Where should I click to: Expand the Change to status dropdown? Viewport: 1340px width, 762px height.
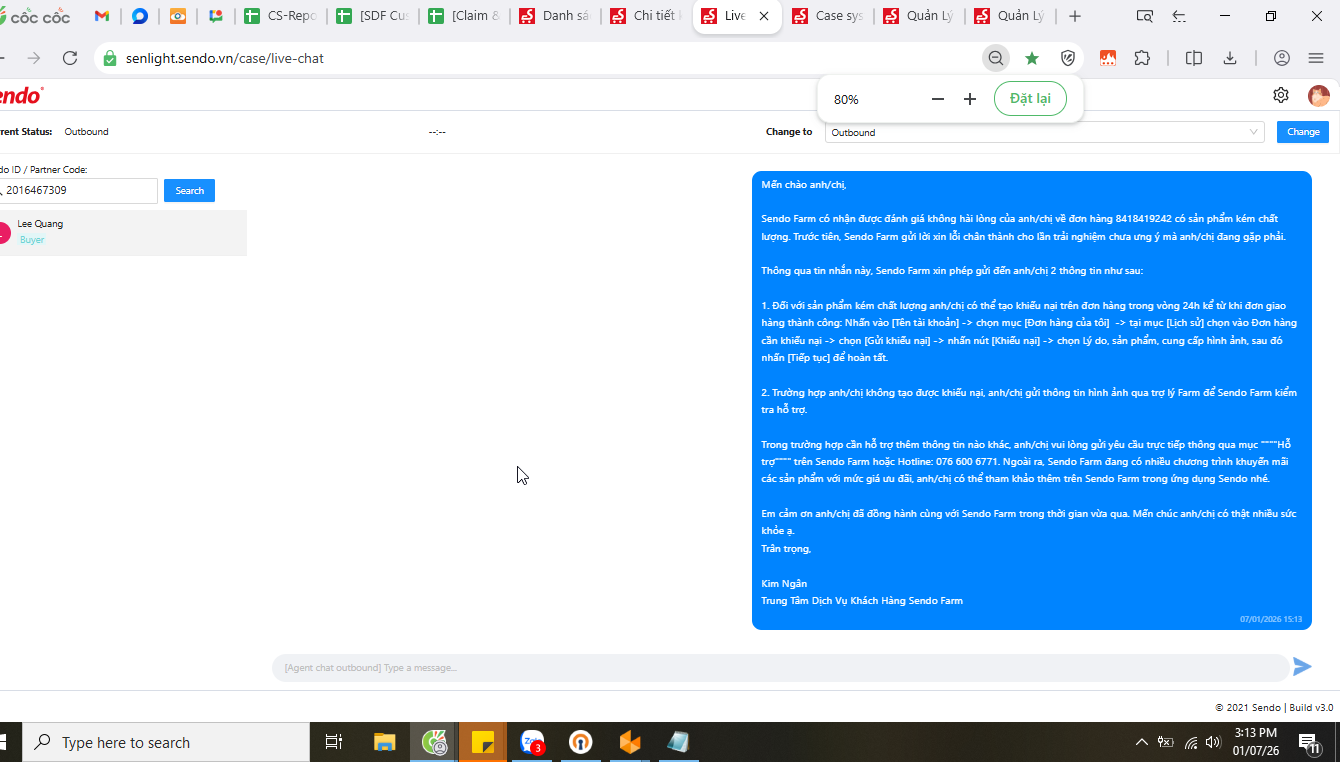1044,132
